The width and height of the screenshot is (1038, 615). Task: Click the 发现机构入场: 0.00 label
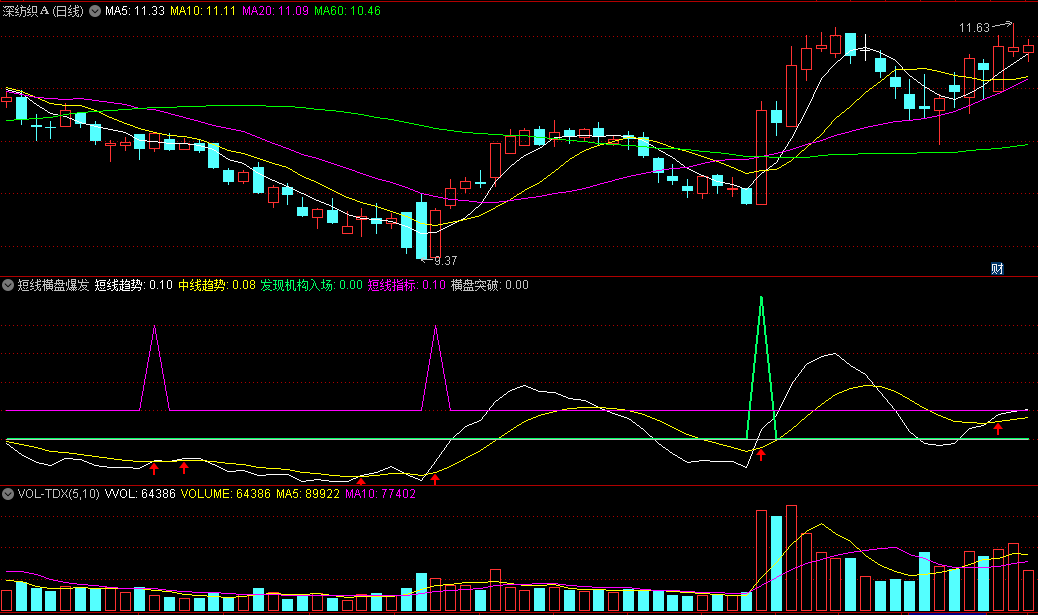click(311, 285)
